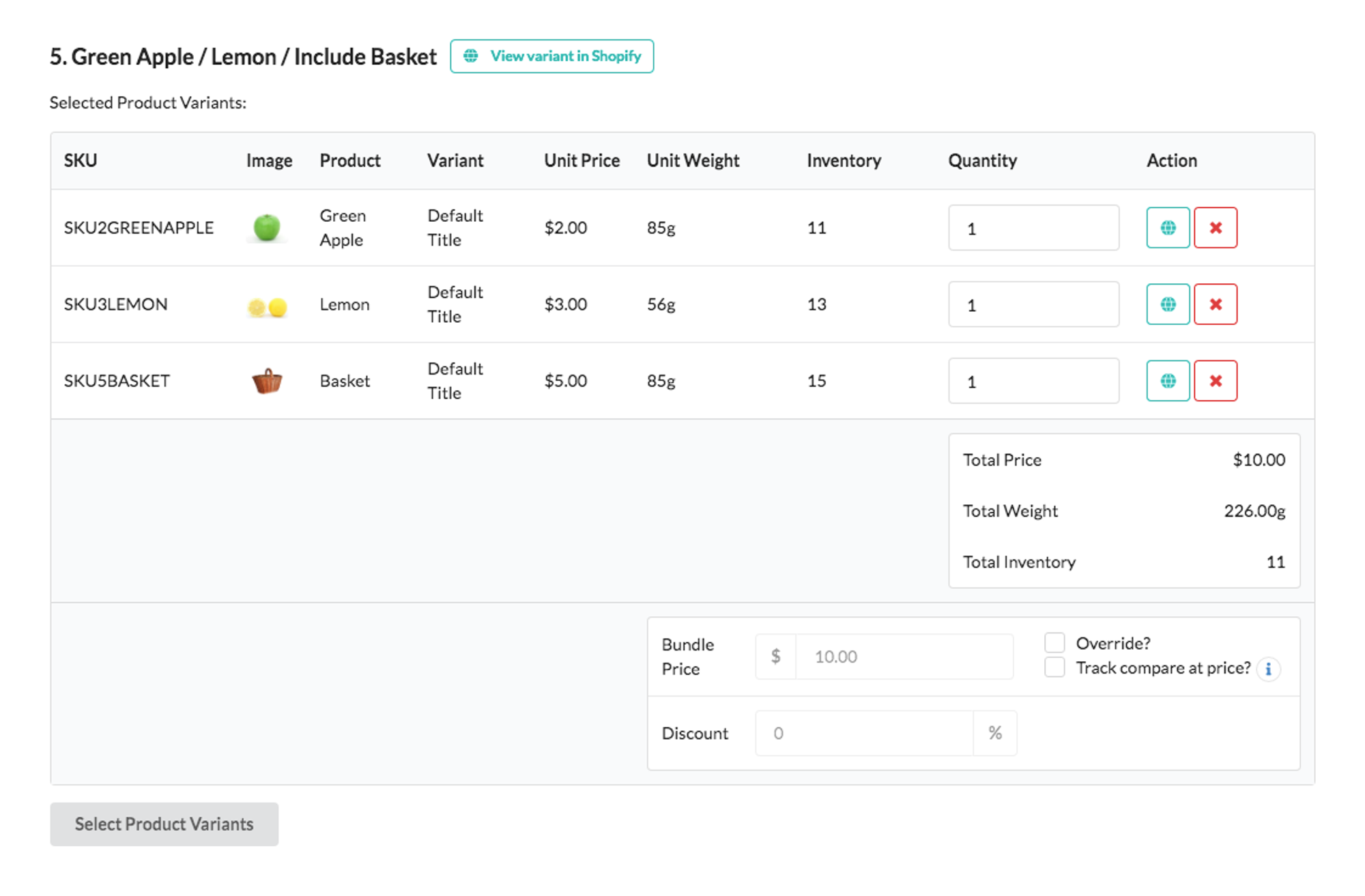
Task: Click the Select Product Variants button
Action: [x=163, y=824]
